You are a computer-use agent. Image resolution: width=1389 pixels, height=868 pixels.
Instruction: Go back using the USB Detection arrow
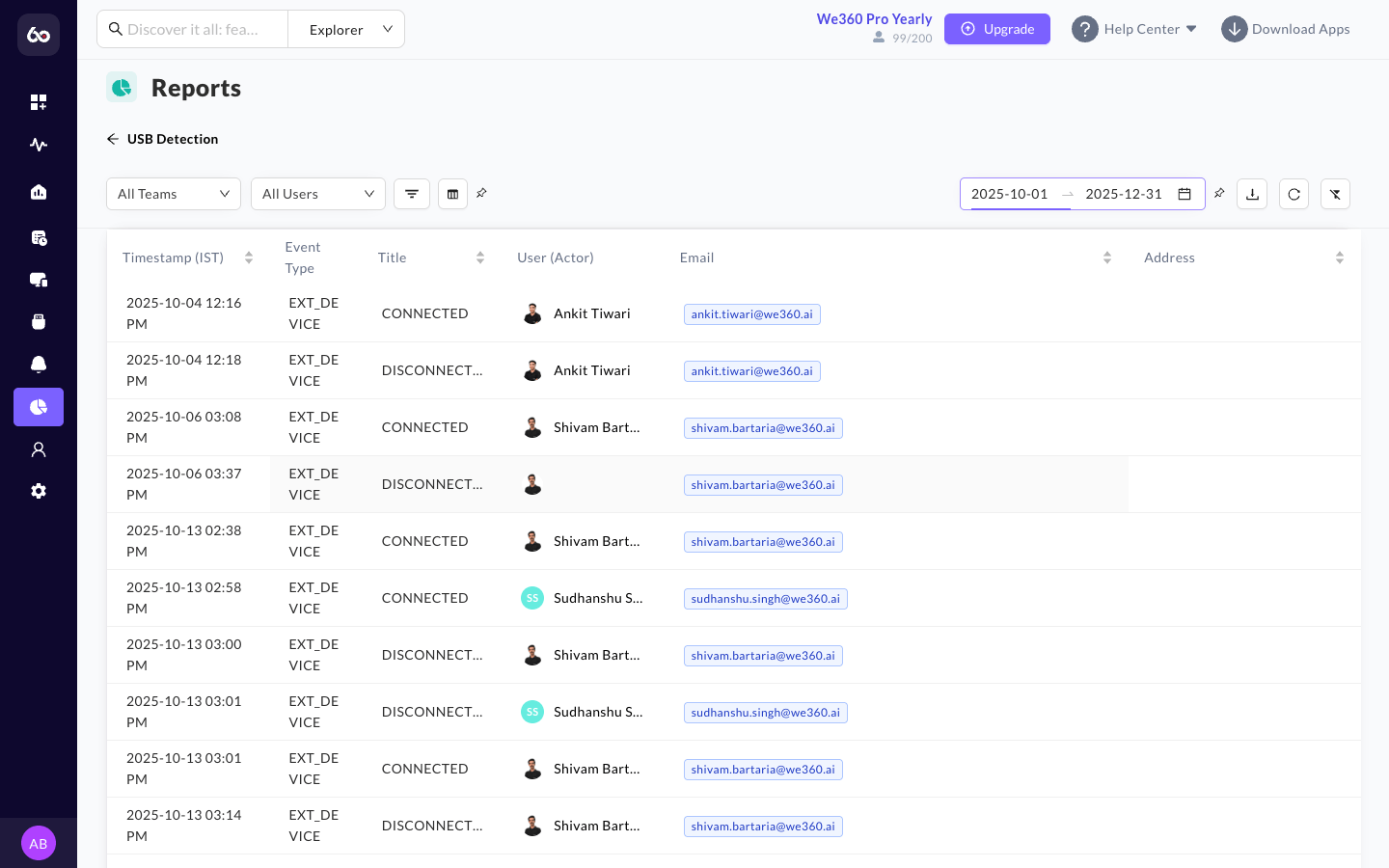(113, 139)
